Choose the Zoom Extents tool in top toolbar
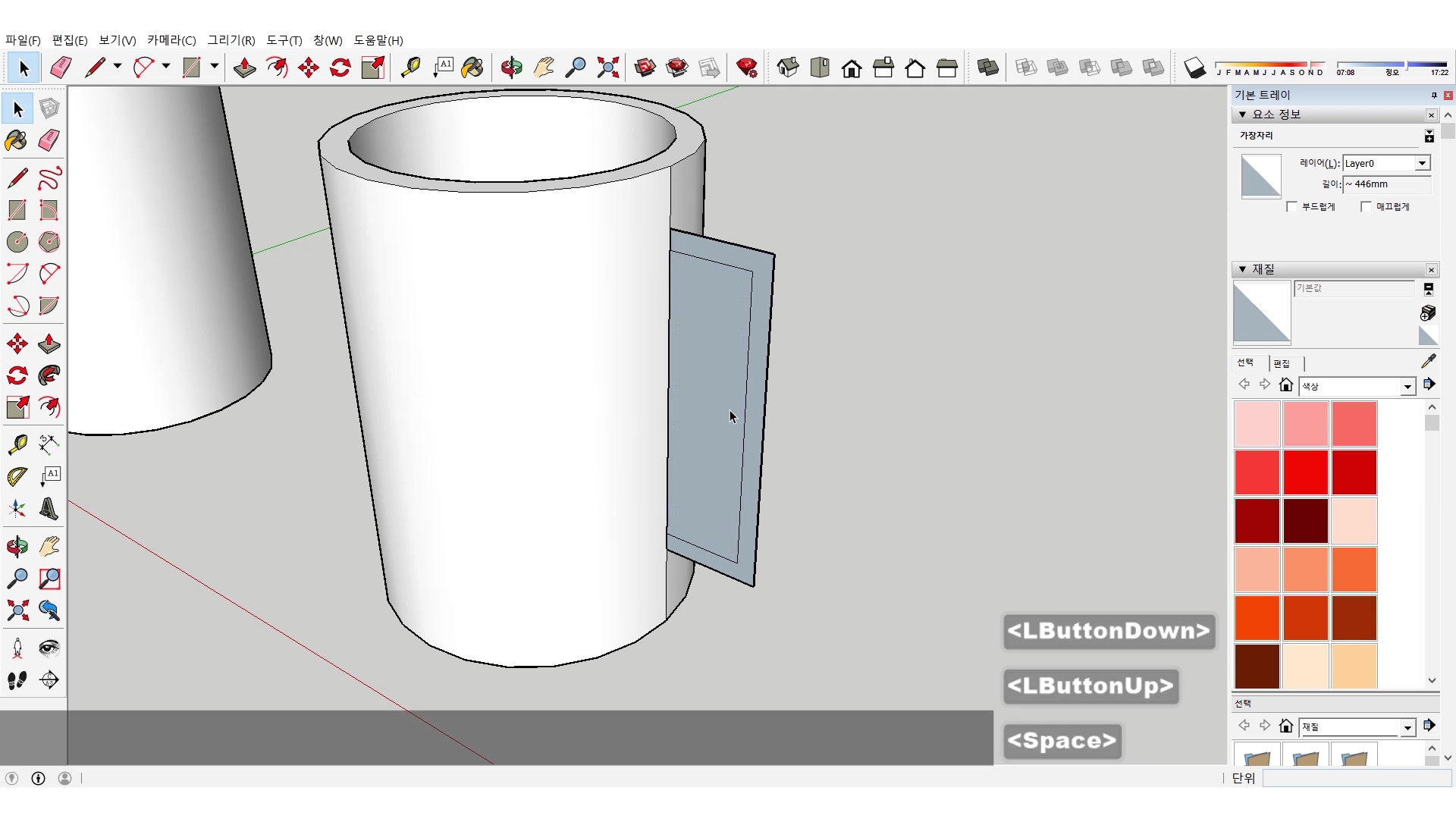 pyautogui.click(x=607, y=67)
